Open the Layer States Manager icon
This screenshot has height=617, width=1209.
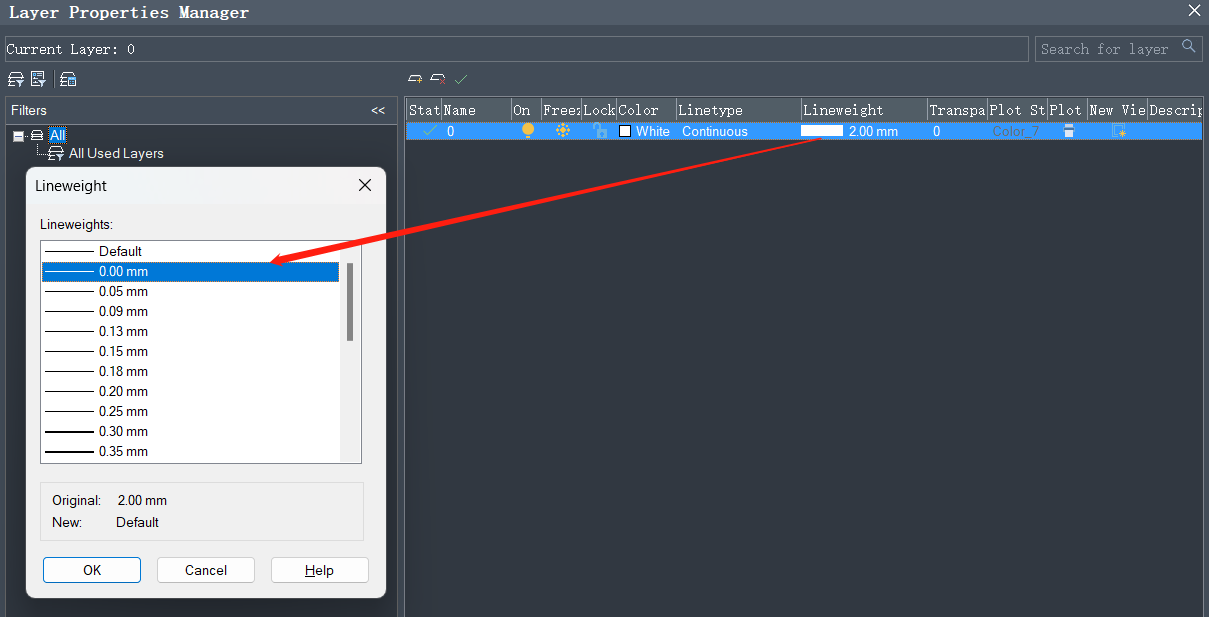click(x=68, y=79)
